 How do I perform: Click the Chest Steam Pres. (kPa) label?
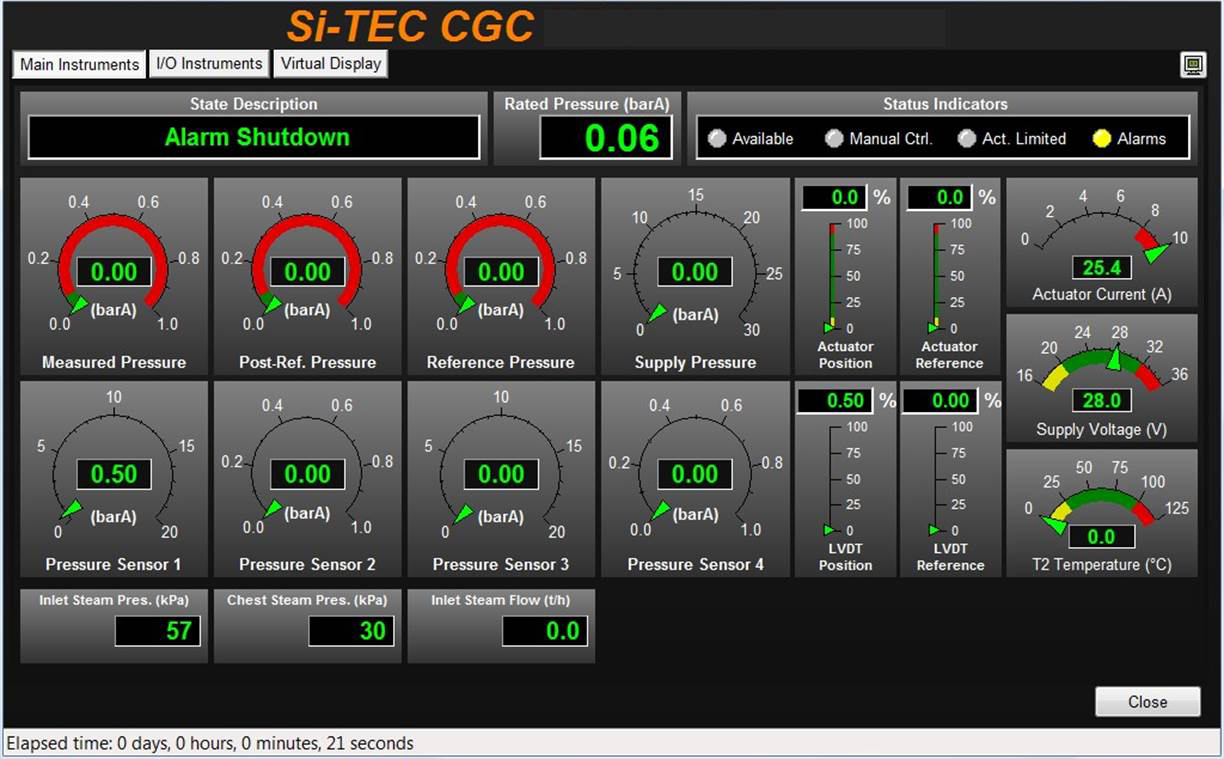tap(307, 600)
